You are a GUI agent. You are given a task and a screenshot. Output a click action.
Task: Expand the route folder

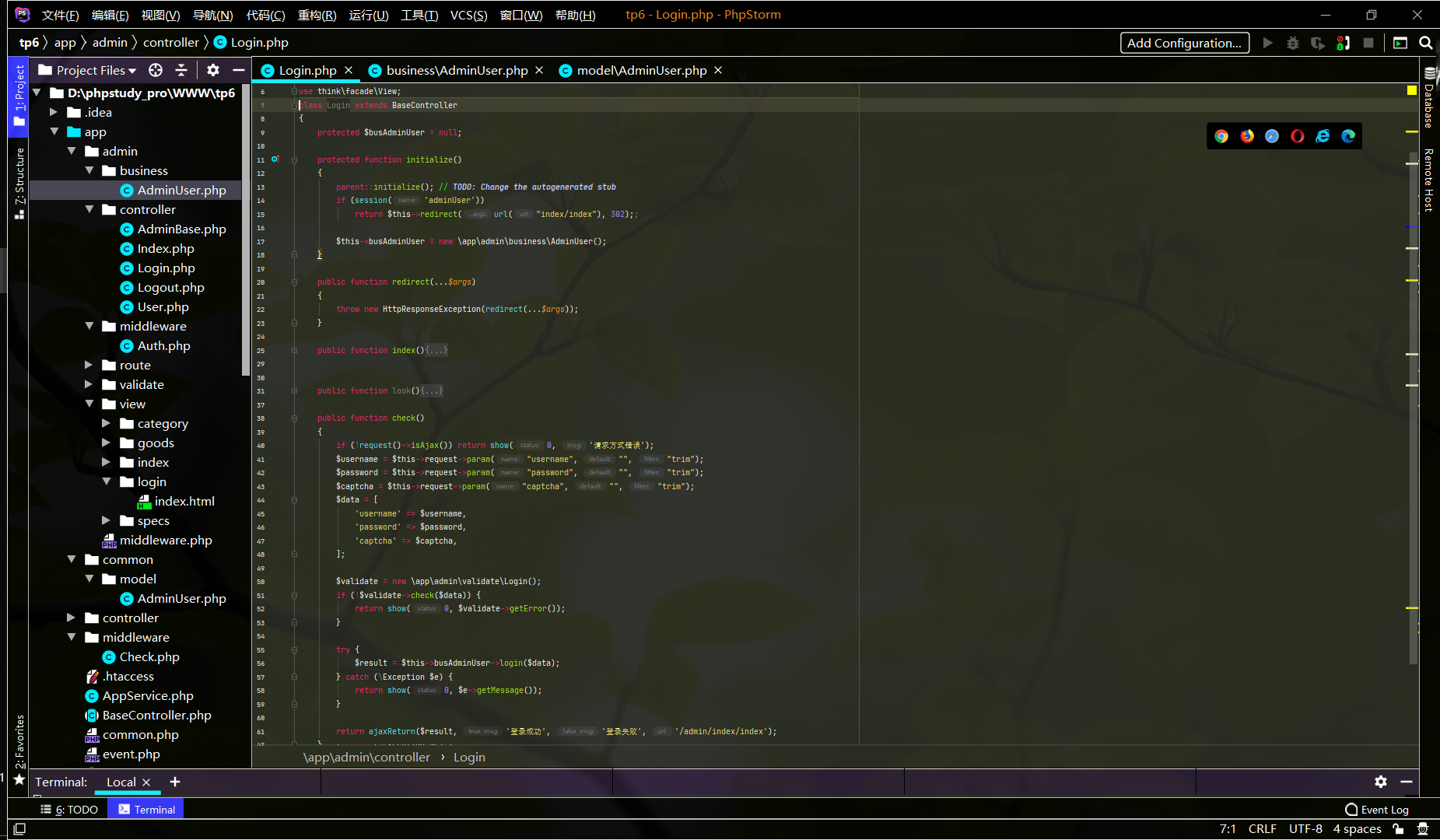click(89, 365)
